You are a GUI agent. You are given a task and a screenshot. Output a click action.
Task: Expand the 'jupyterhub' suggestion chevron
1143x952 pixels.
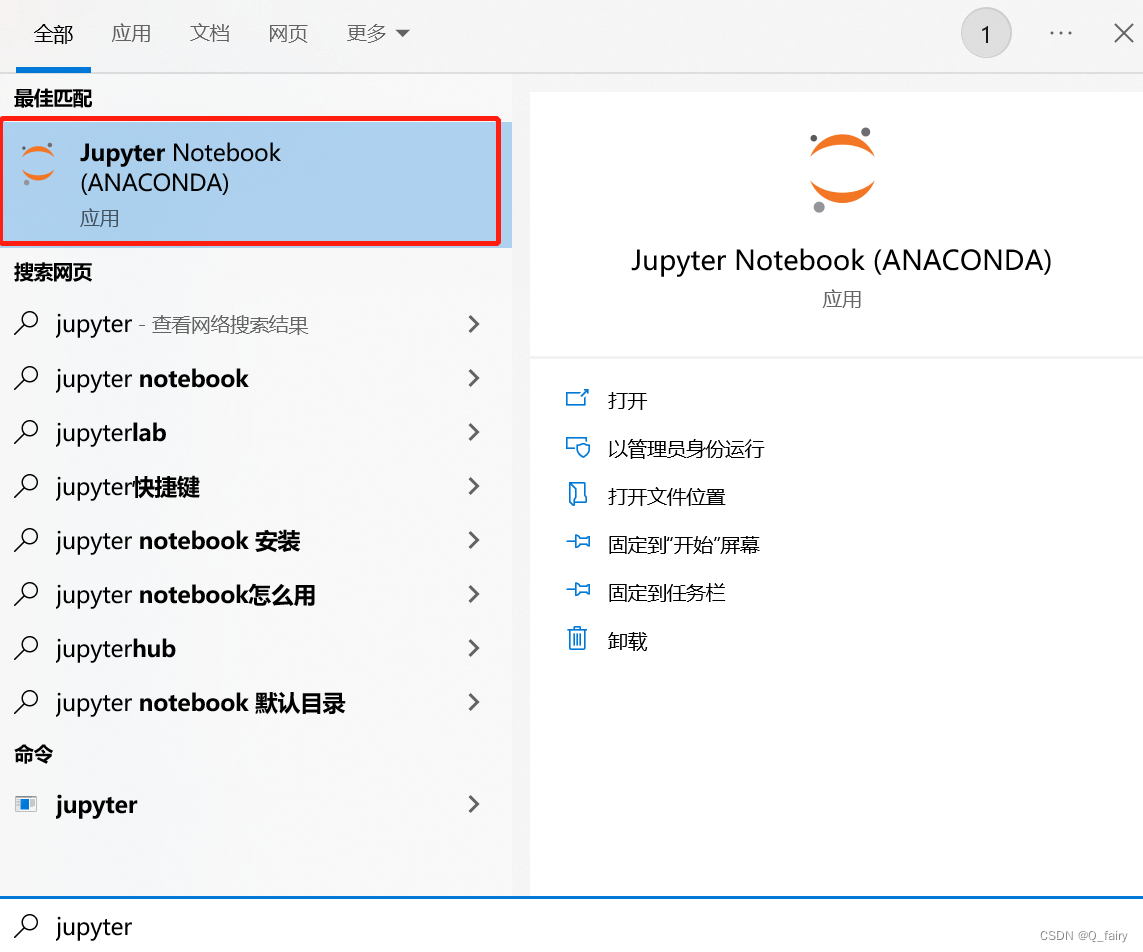[x=474, y=647]
